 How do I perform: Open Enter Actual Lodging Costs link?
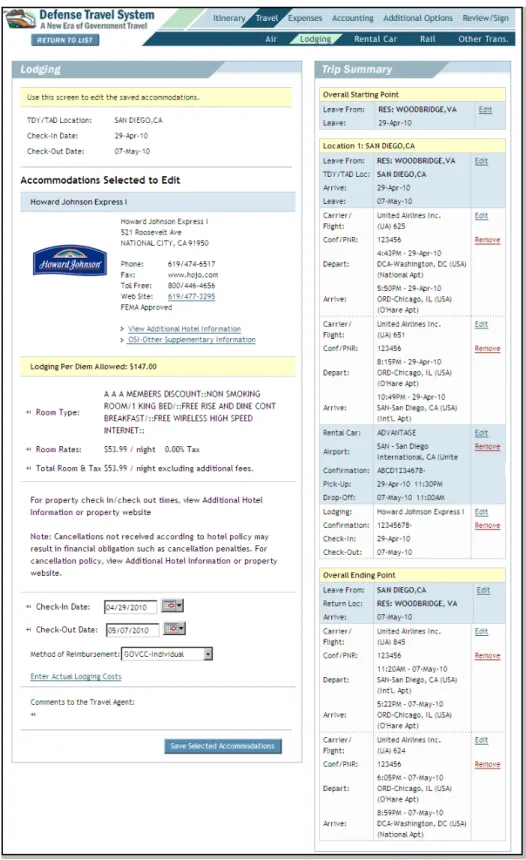pos(76,676)
